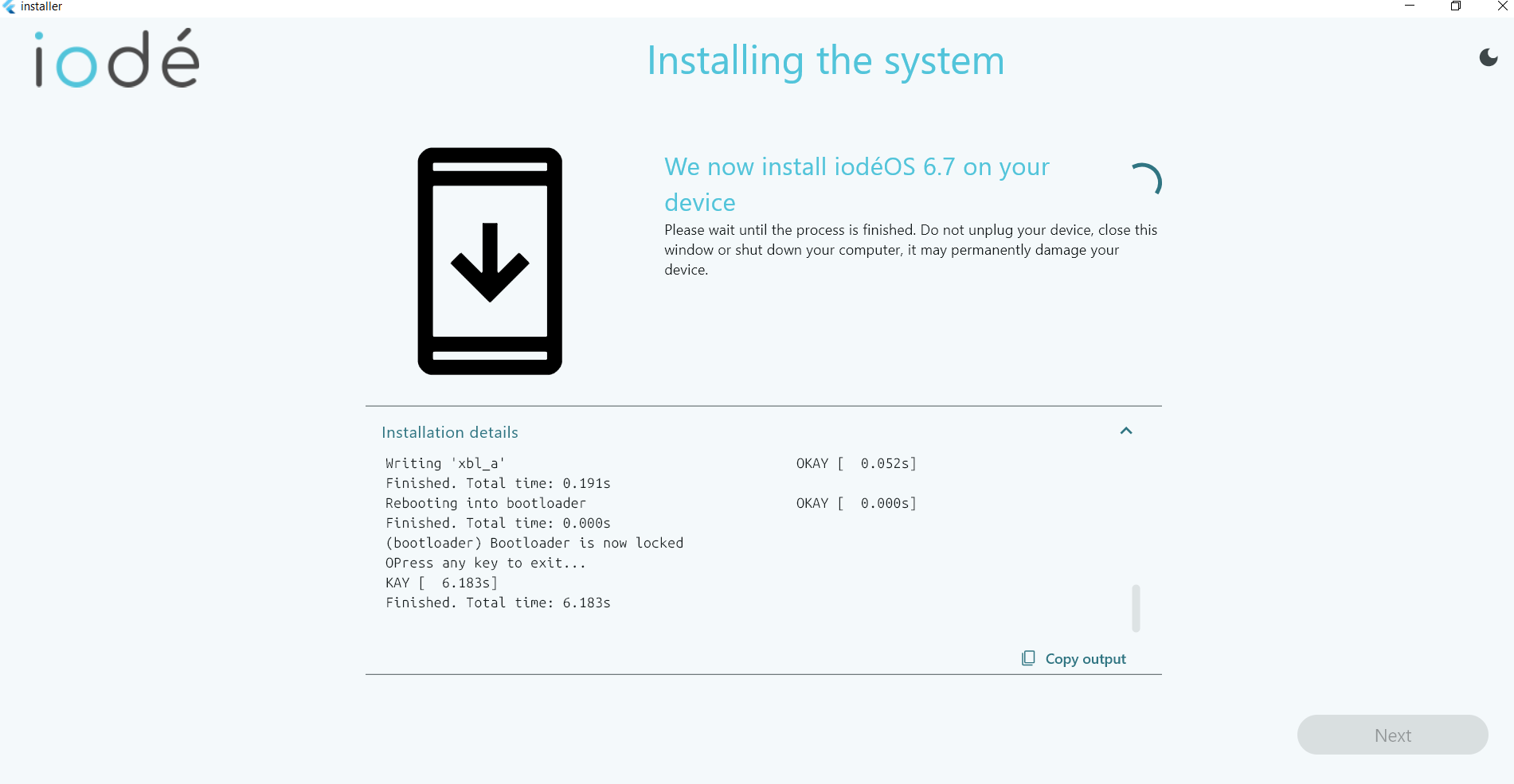
Task: Click the Flutter app icon in title bar
Action: (x=10, y=6)
